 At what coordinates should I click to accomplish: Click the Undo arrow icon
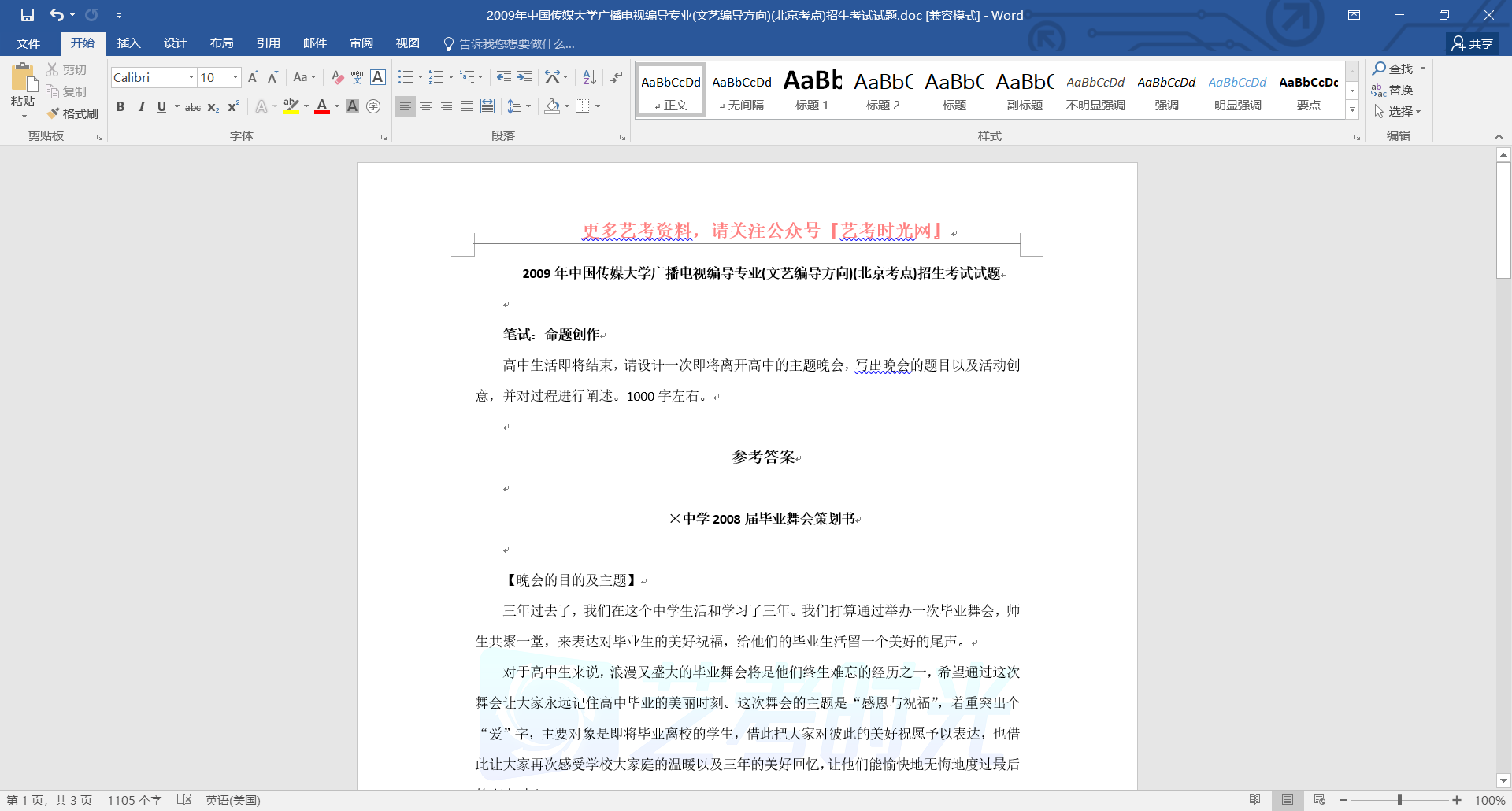point(56,15)
